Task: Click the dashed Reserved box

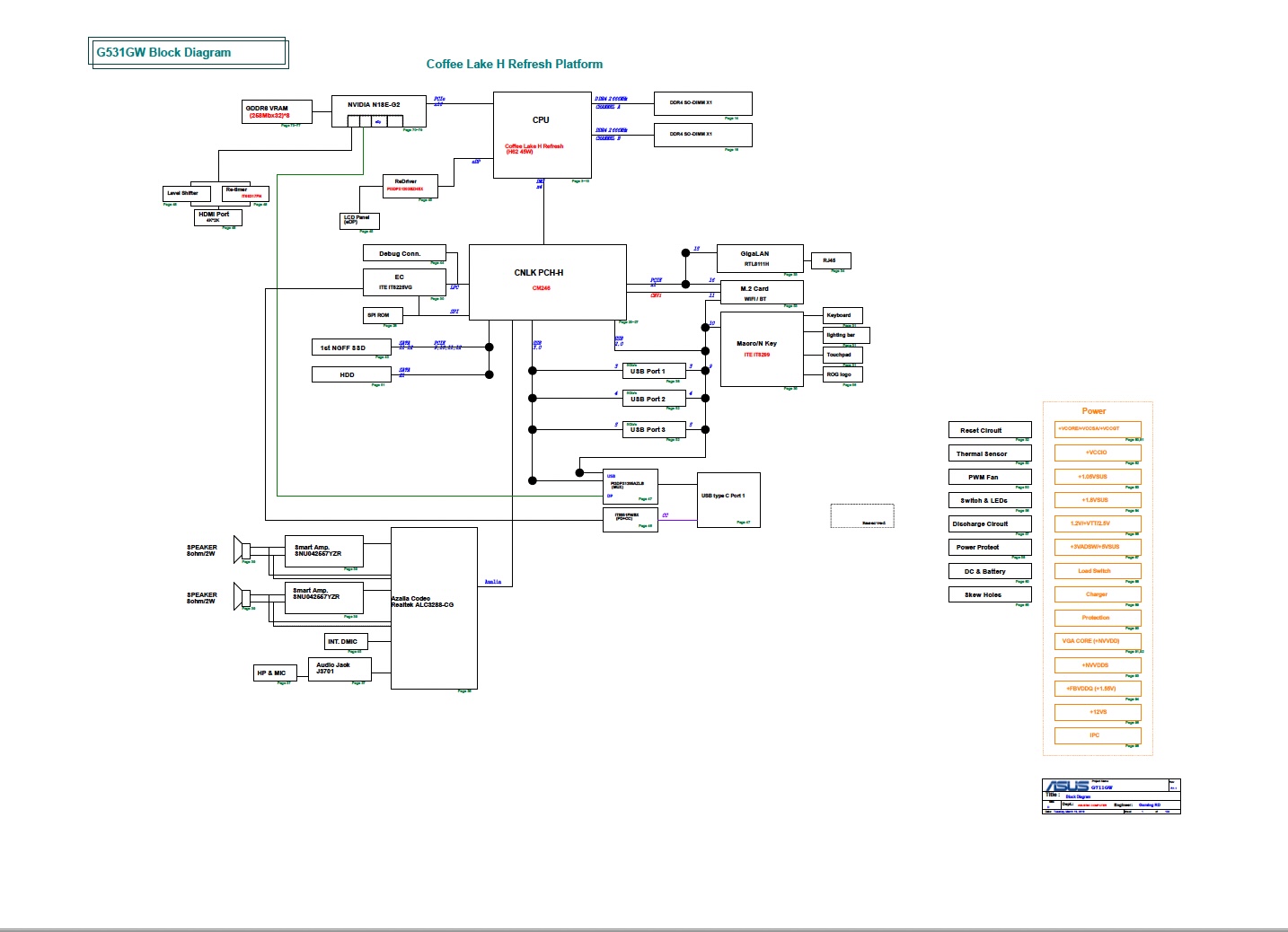Action: [x=862, y=516]
